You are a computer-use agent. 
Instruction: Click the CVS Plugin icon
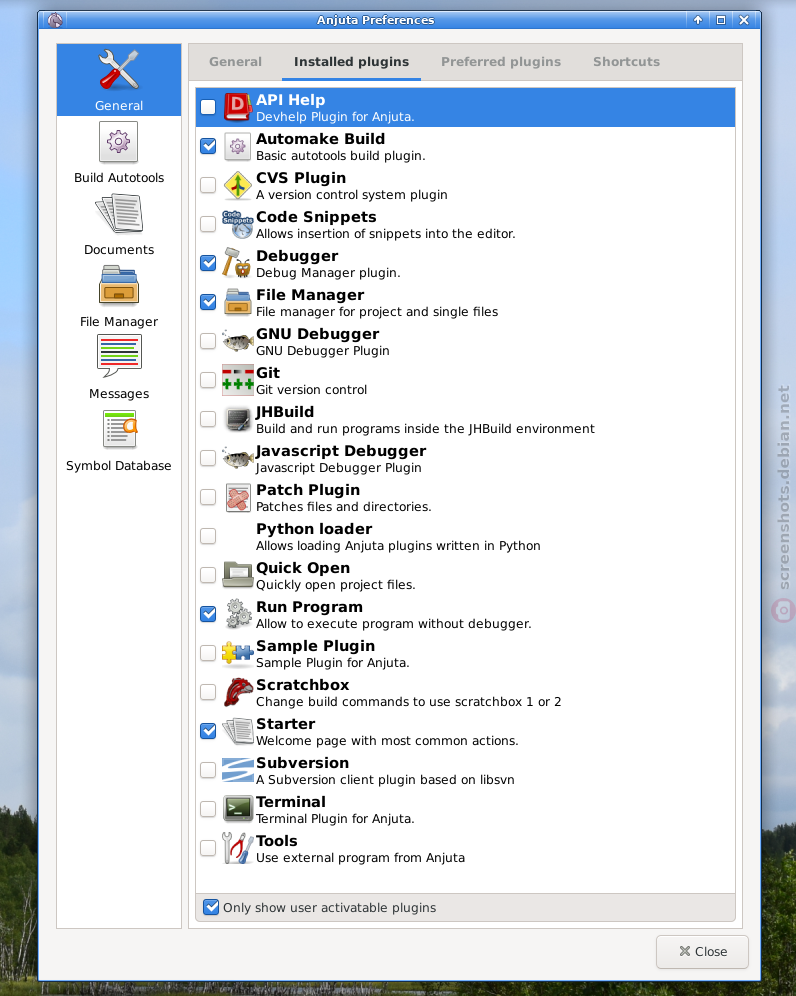(x=238, y=185)
